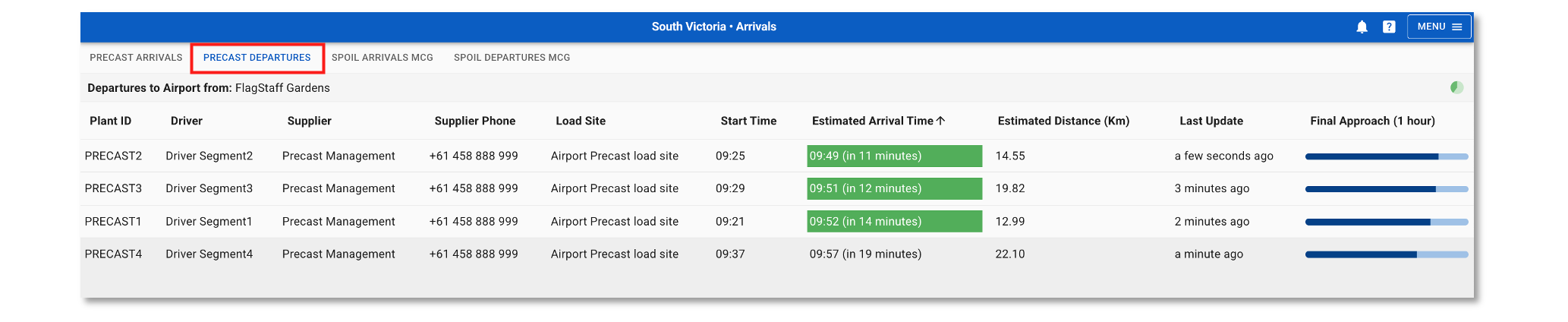The width and height of the screenshot is (1568, 322).
Task: Click the notification bell icon
Action: (x=1362, y=27)
